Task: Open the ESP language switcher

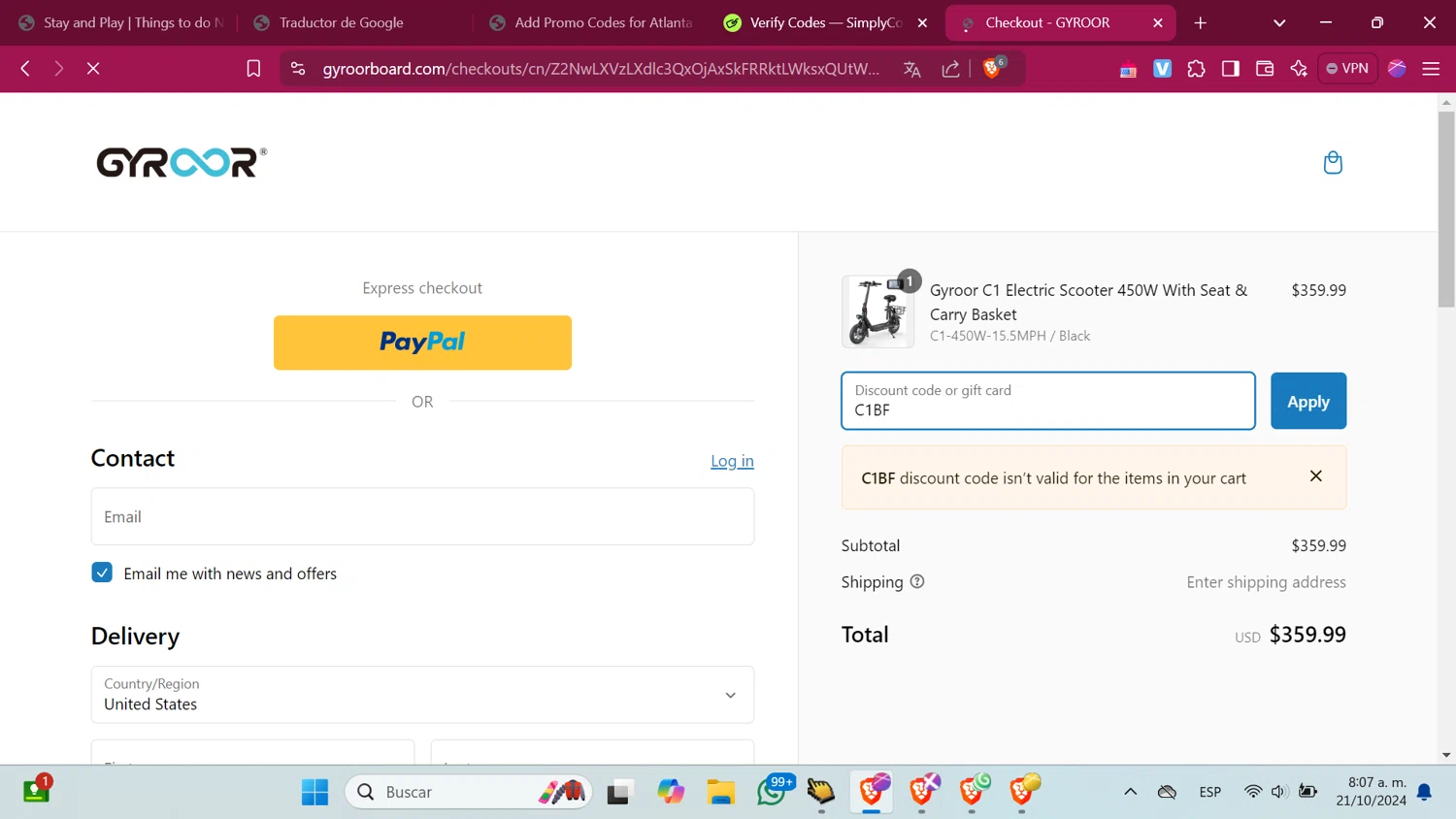Action: tap(1210, 792)
